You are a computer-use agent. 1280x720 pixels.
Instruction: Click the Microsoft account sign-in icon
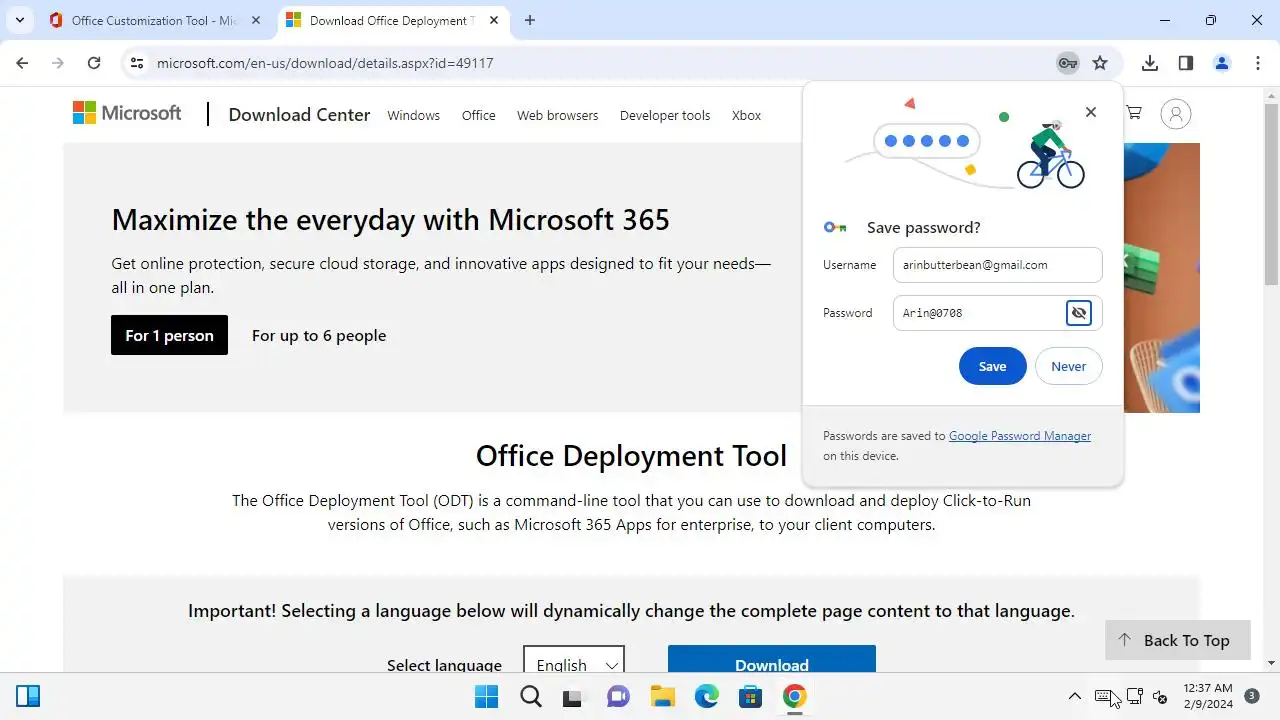[1176, 114]
